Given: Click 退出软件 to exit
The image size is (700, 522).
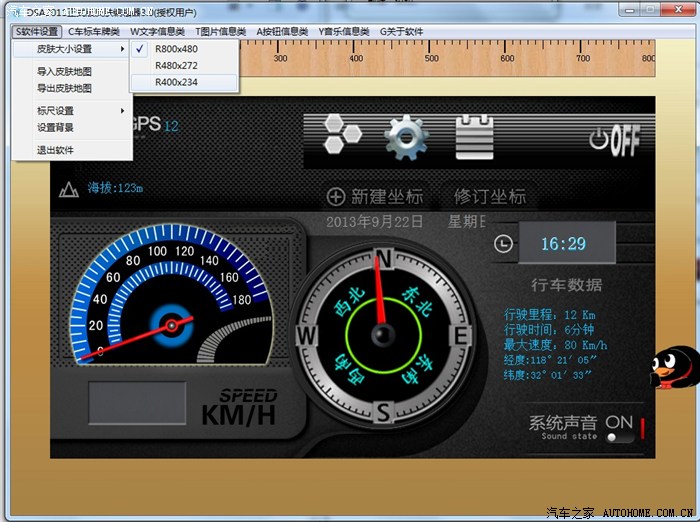Looking at the screenshot, I should click(56, 150).
